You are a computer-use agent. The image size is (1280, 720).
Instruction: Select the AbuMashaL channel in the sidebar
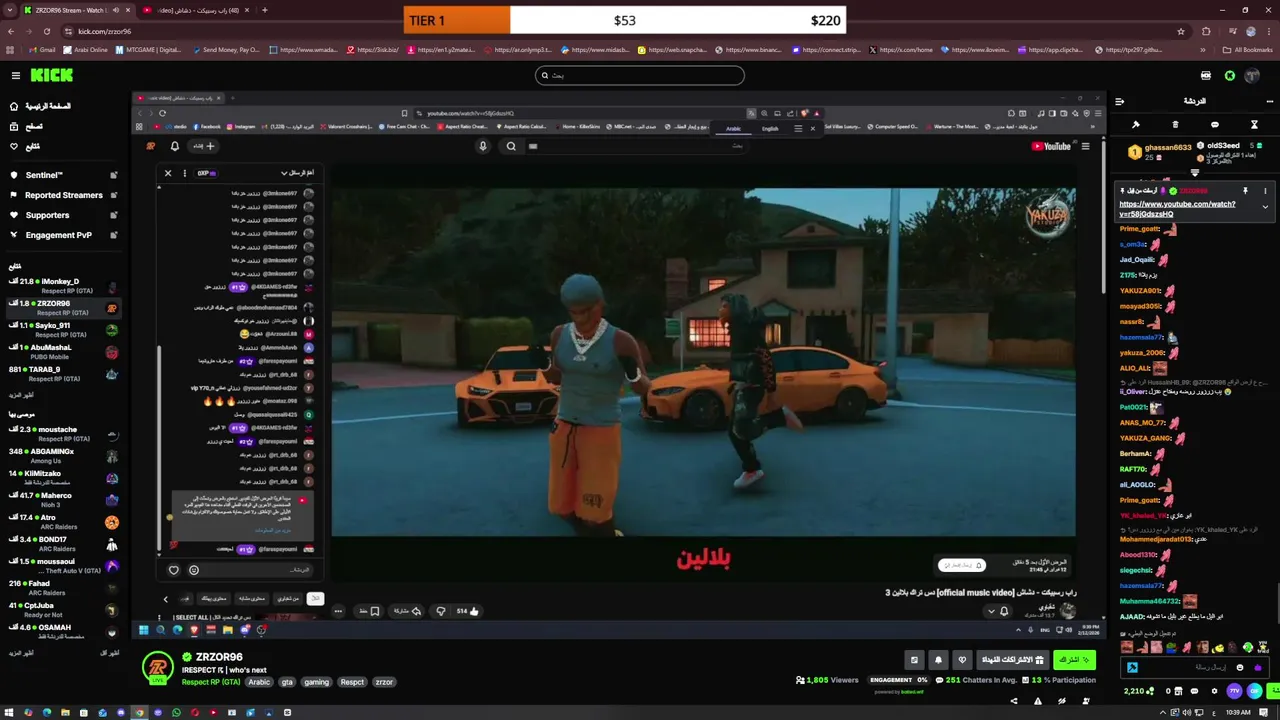coord(63,352)
